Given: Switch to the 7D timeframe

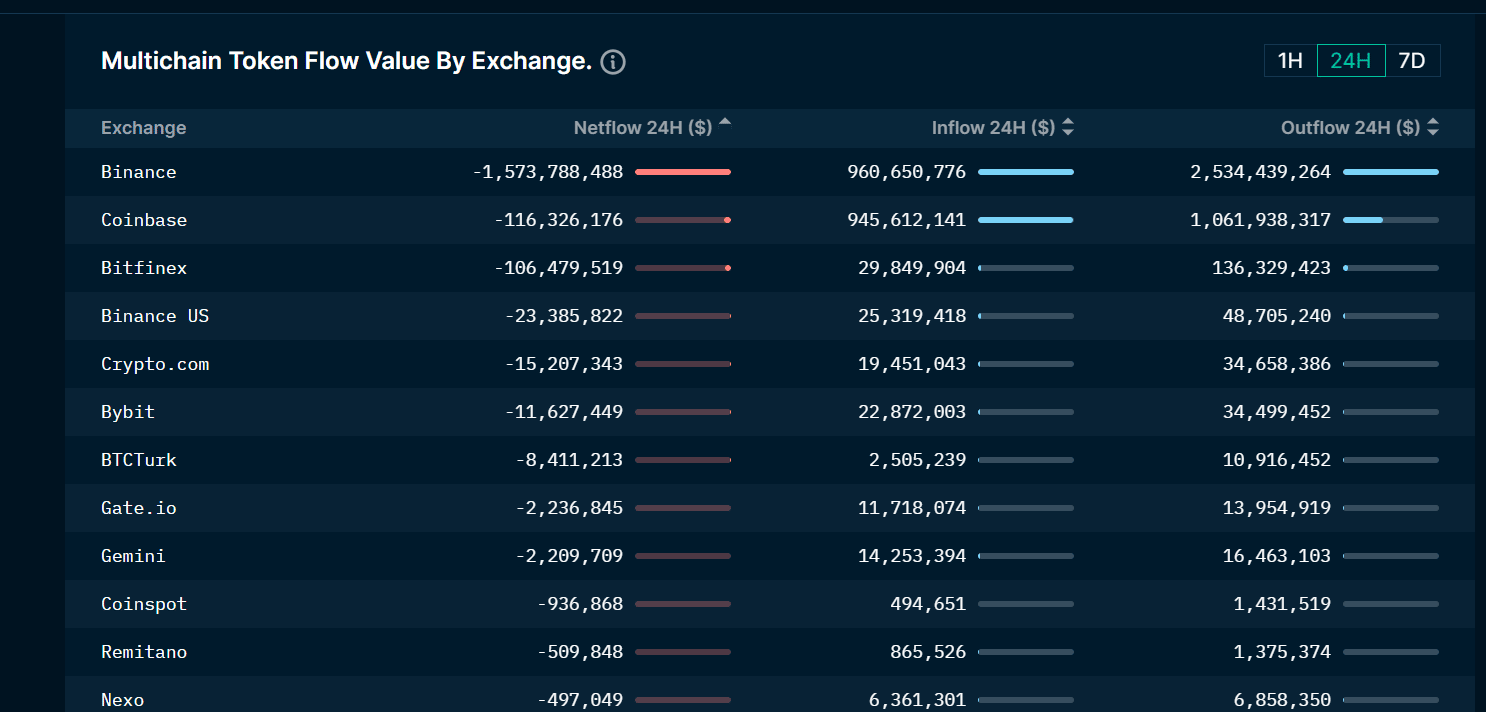Looking at the screenshot, I should point(1412,61).
